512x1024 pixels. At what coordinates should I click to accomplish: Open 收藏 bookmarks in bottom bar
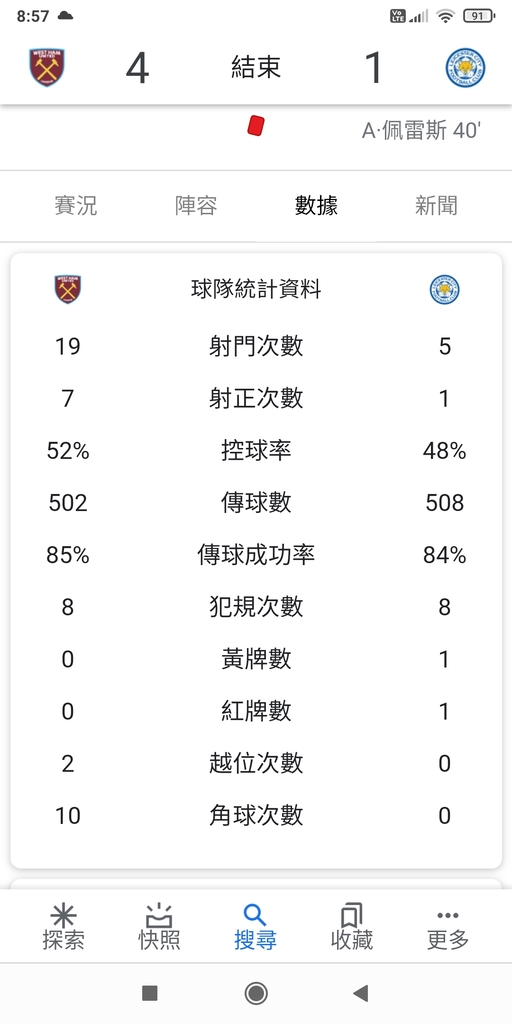pos(351,927)
